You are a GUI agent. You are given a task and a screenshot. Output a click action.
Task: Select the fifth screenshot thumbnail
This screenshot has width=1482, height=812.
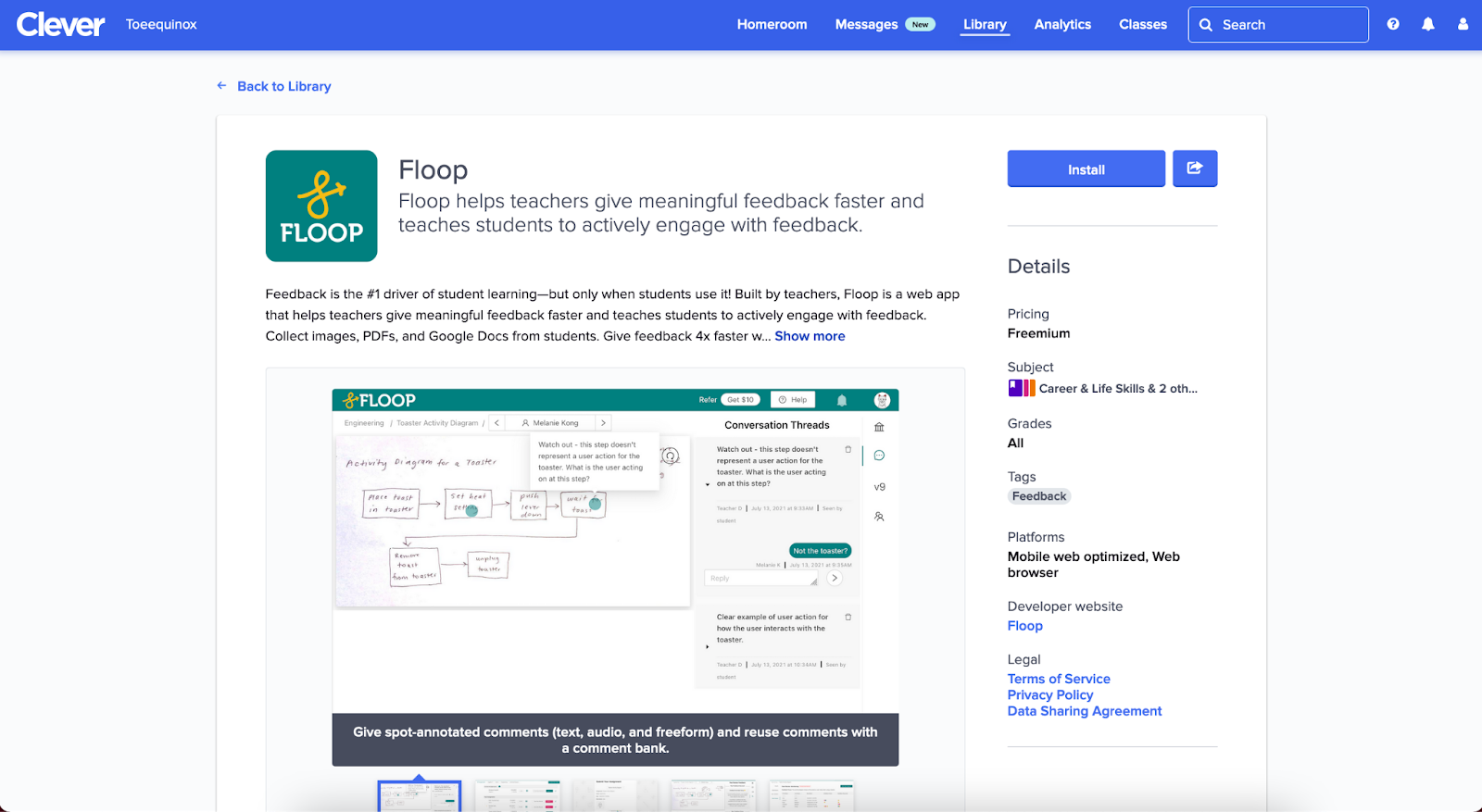pyautogui.click(x=811, y=796)
